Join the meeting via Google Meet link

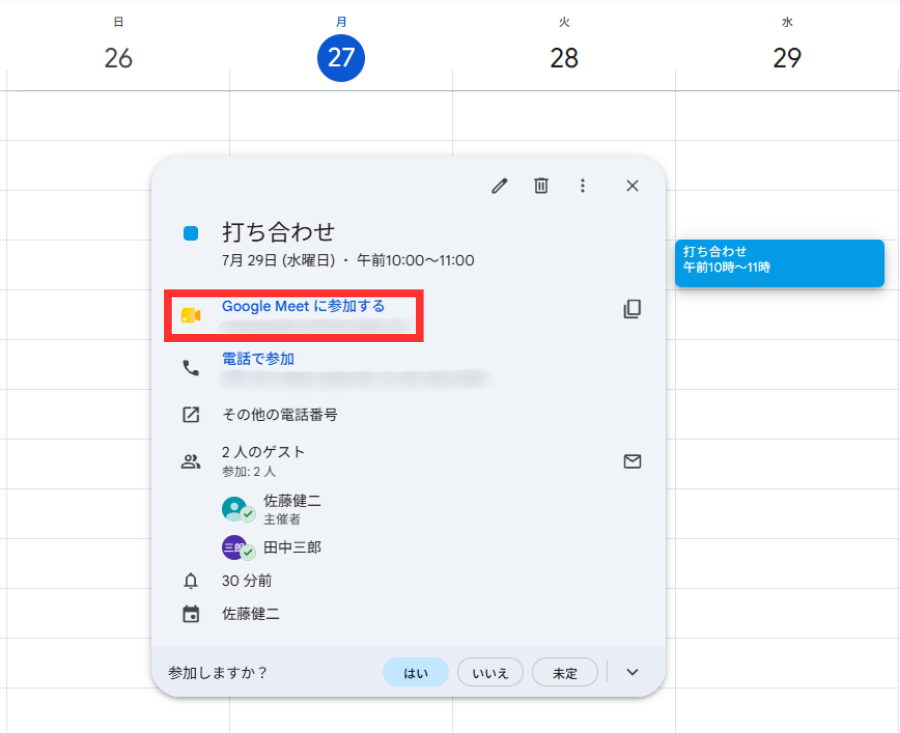(x=303, y=306)
